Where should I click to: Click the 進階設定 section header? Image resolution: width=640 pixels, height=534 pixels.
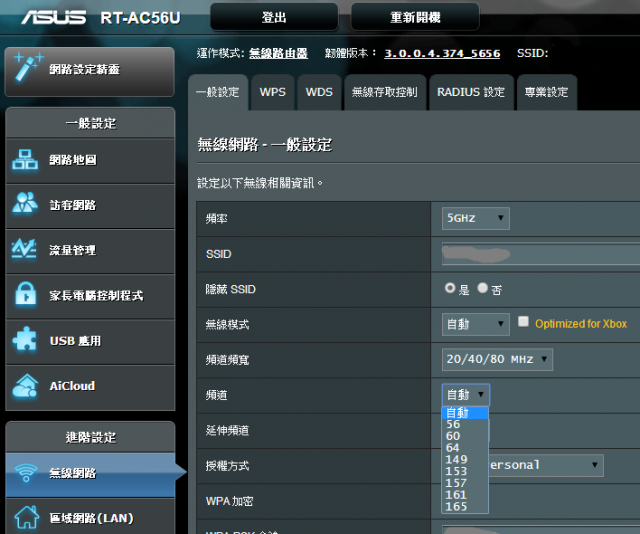point(91,437)
